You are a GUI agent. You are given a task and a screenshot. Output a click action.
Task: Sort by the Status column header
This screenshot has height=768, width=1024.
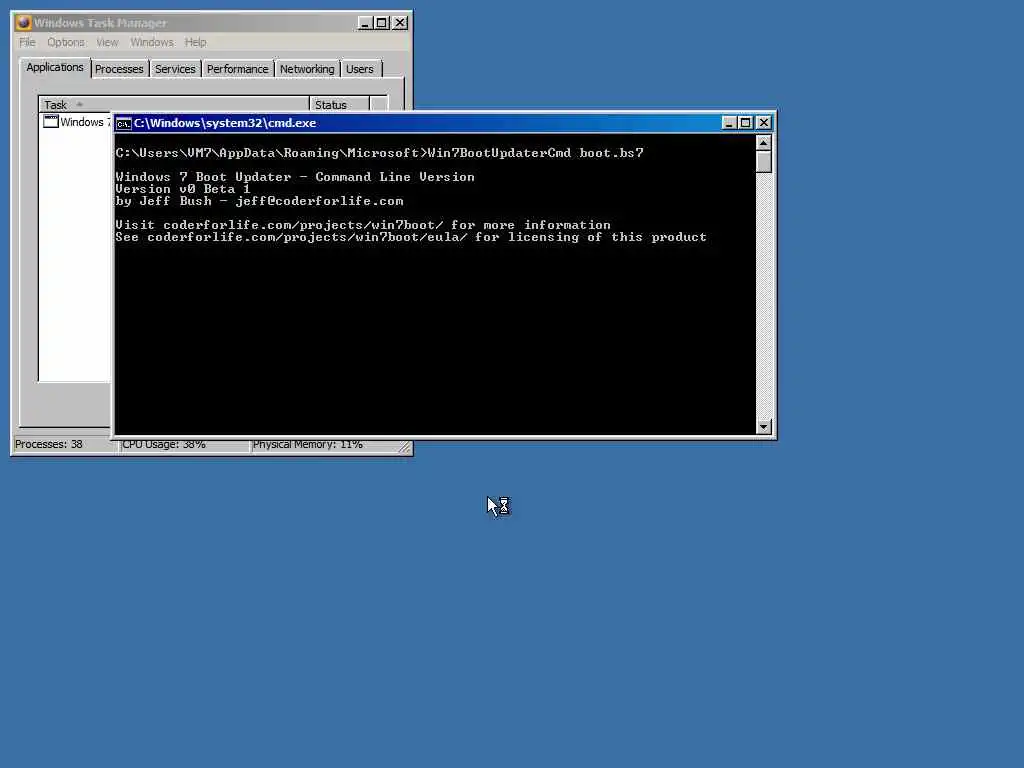[x=339, y=104]
